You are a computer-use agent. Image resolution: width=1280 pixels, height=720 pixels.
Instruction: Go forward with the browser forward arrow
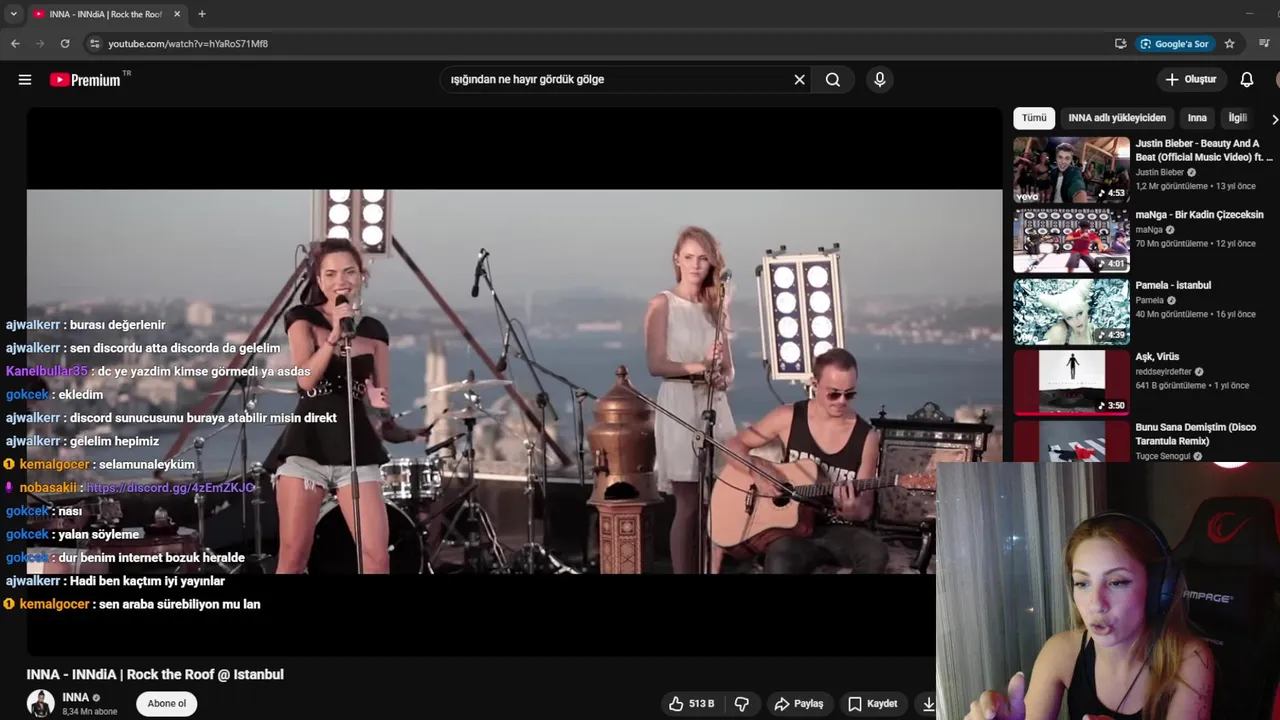point(40,44)
